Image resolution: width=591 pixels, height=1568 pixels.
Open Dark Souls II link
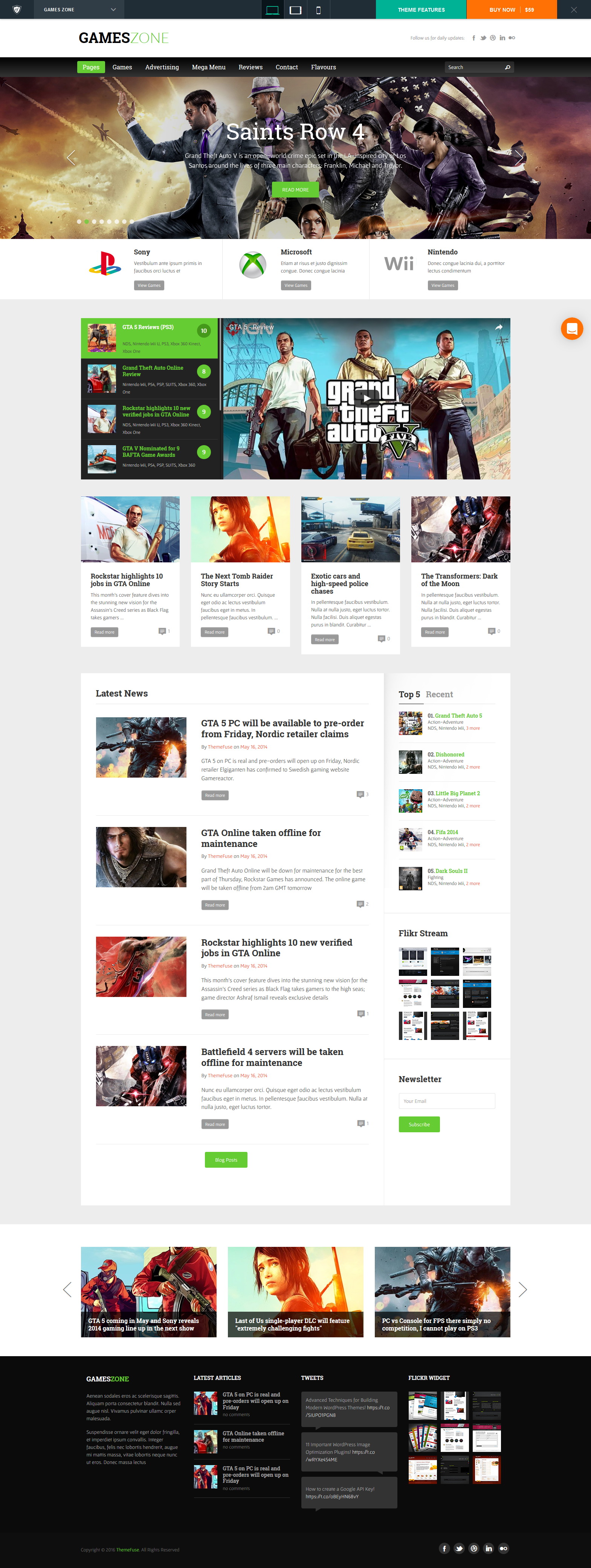[x=452, y=871]
